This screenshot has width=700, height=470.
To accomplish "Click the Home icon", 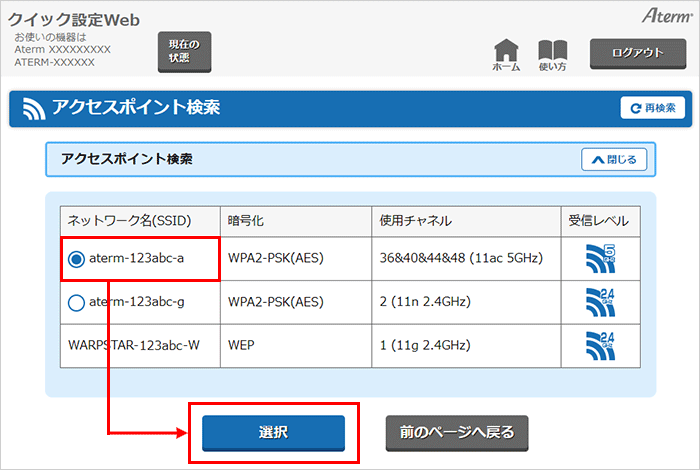I will point(507,53).
